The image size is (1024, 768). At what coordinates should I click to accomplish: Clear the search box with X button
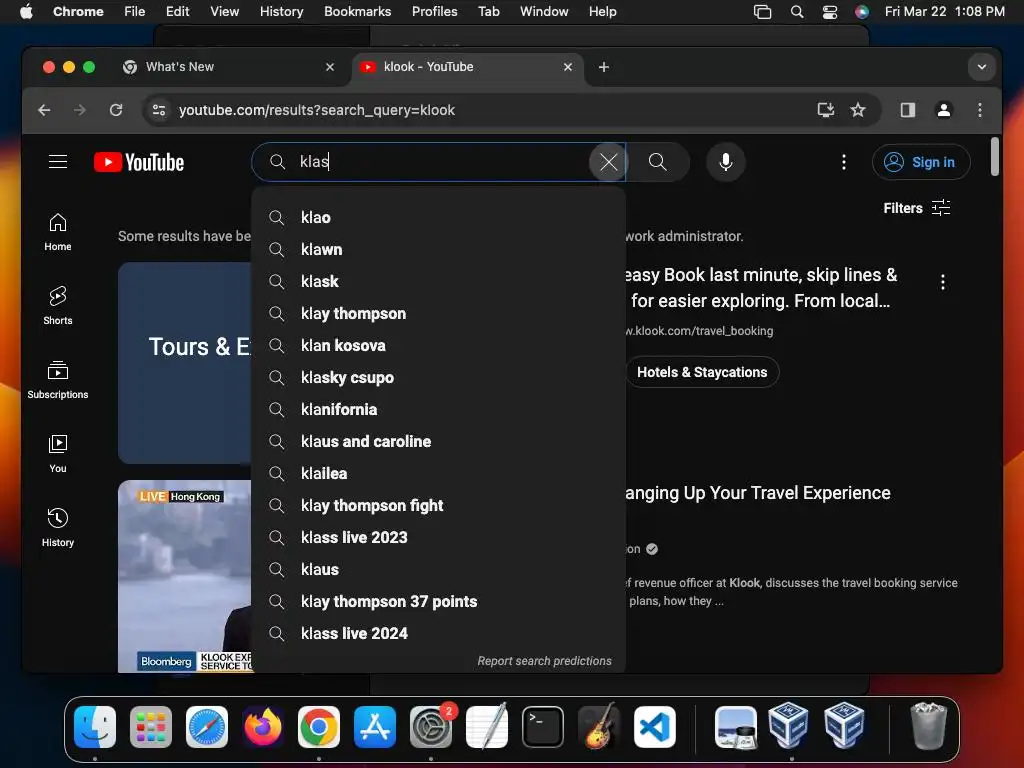(608, 162)
